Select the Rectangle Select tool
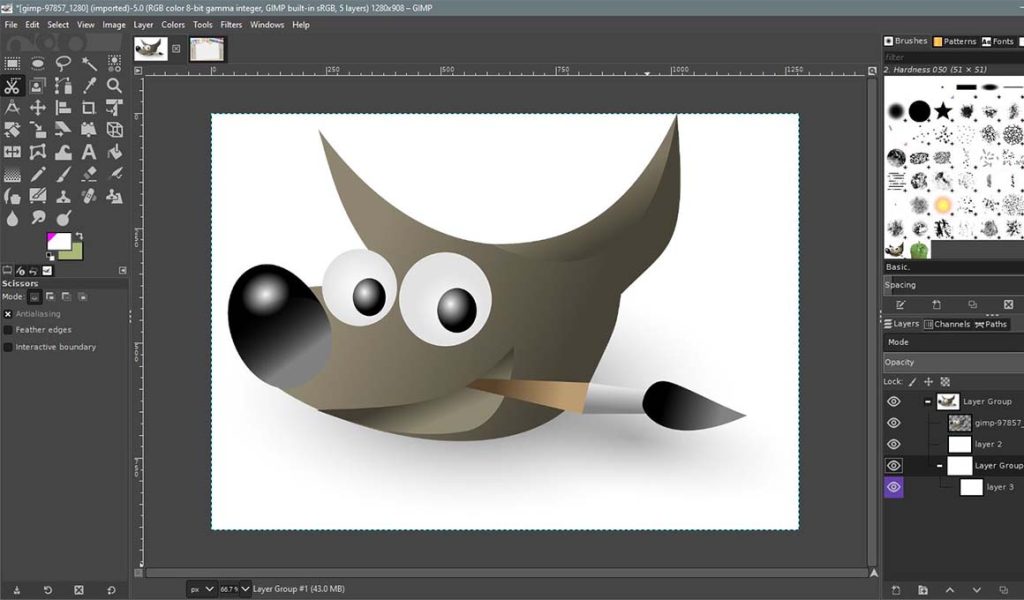This screenshot has width=1024, height=600. [12, 63]
